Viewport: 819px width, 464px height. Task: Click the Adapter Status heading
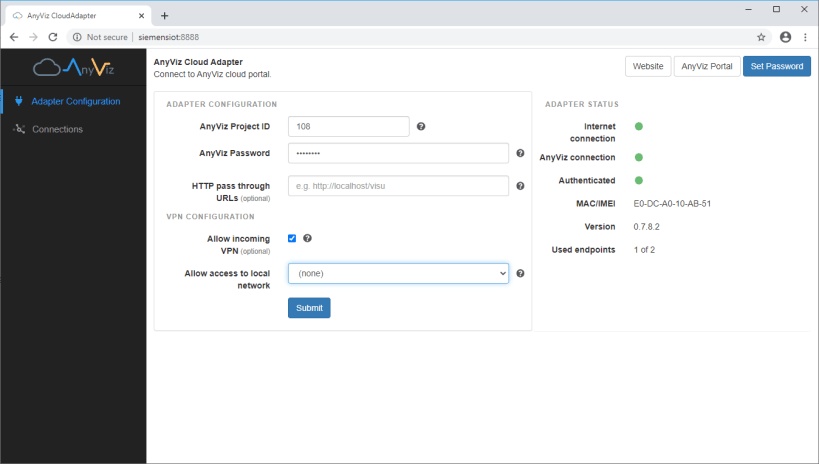(x=582, y=104)
